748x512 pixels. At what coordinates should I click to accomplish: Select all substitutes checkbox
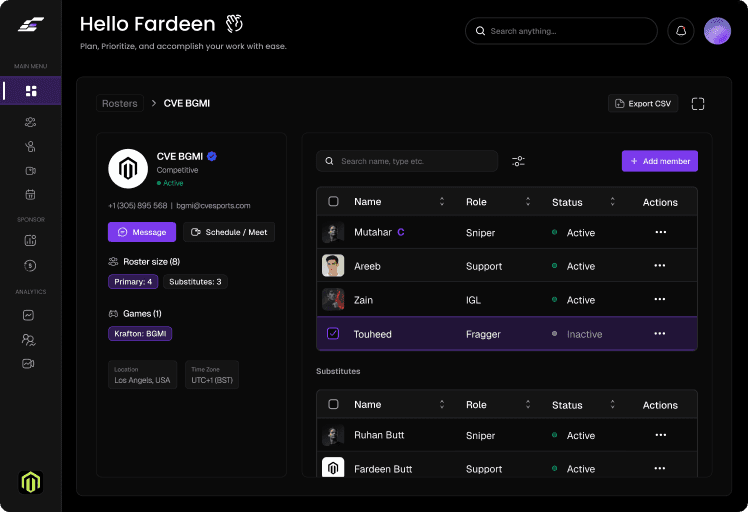333,404
